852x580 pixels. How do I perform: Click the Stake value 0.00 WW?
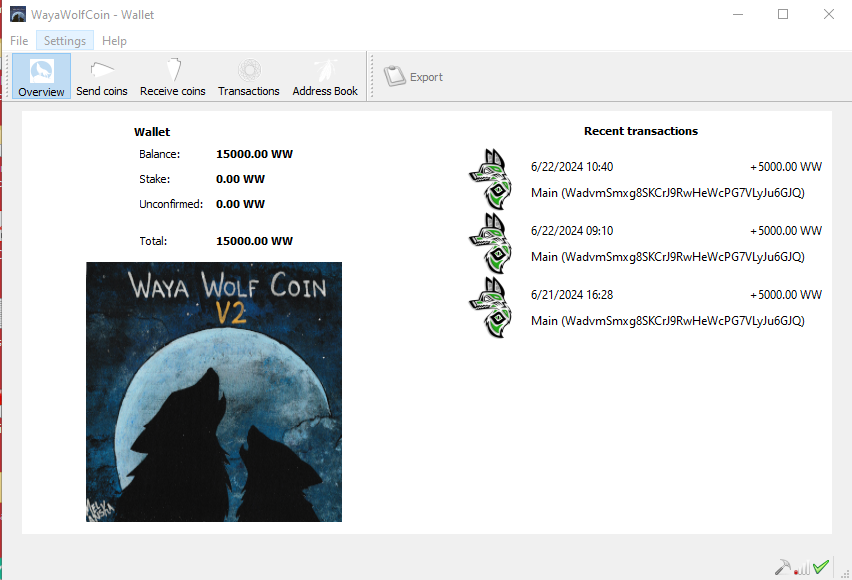pyautogui.click(x=240, y=179)
